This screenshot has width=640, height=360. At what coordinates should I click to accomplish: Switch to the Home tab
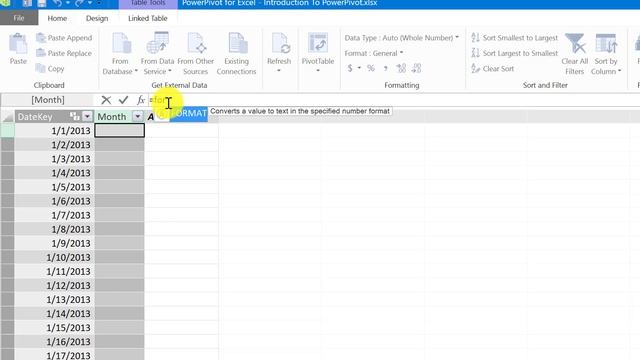(57, 18)
